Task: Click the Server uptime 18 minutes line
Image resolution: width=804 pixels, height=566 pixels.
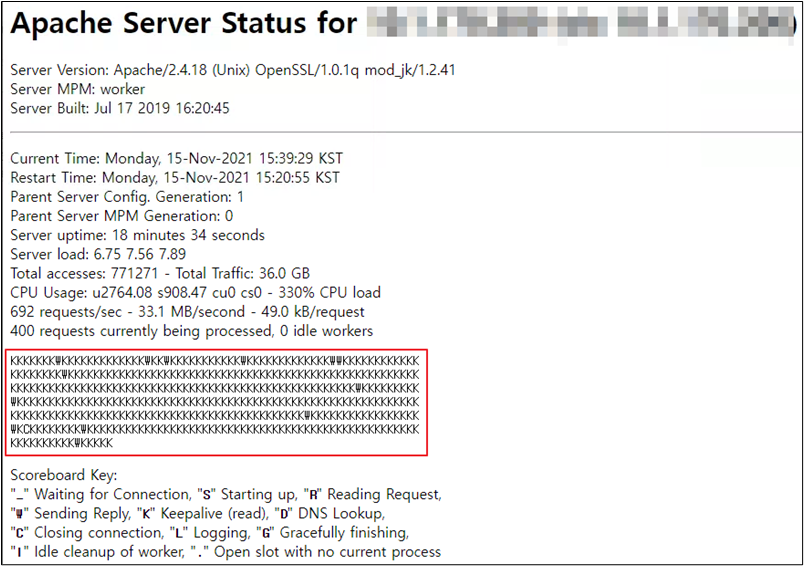Action: [x=137, y=235]
